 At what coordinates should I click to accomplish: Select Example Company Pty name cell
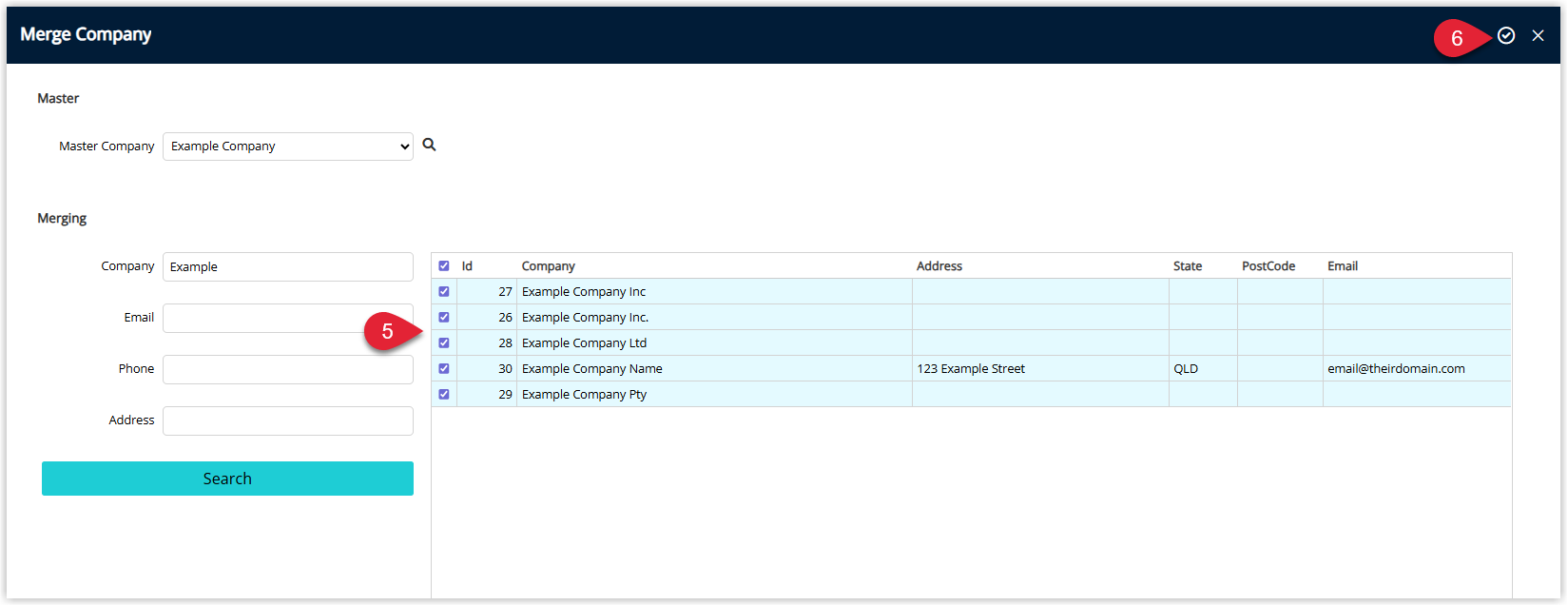pyautogui.click(x=714, y=395)
